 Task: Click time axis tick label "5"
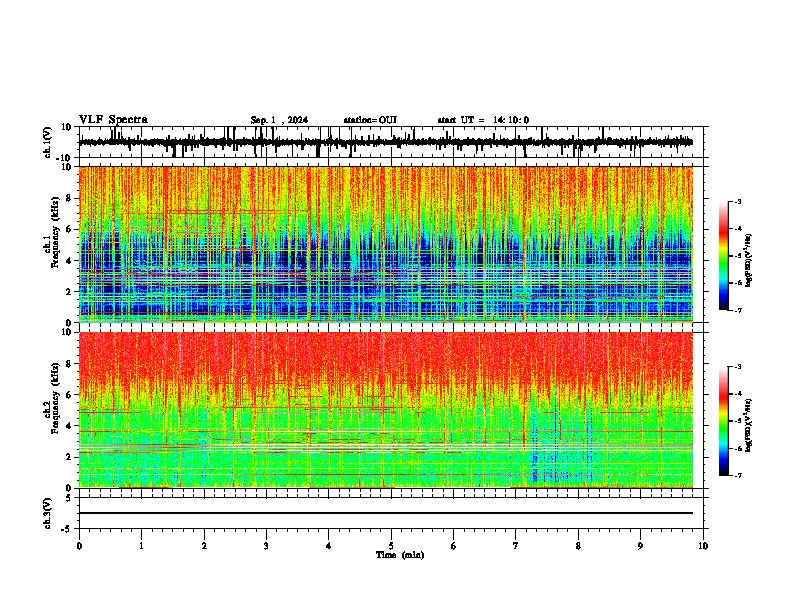coord(391,546)
